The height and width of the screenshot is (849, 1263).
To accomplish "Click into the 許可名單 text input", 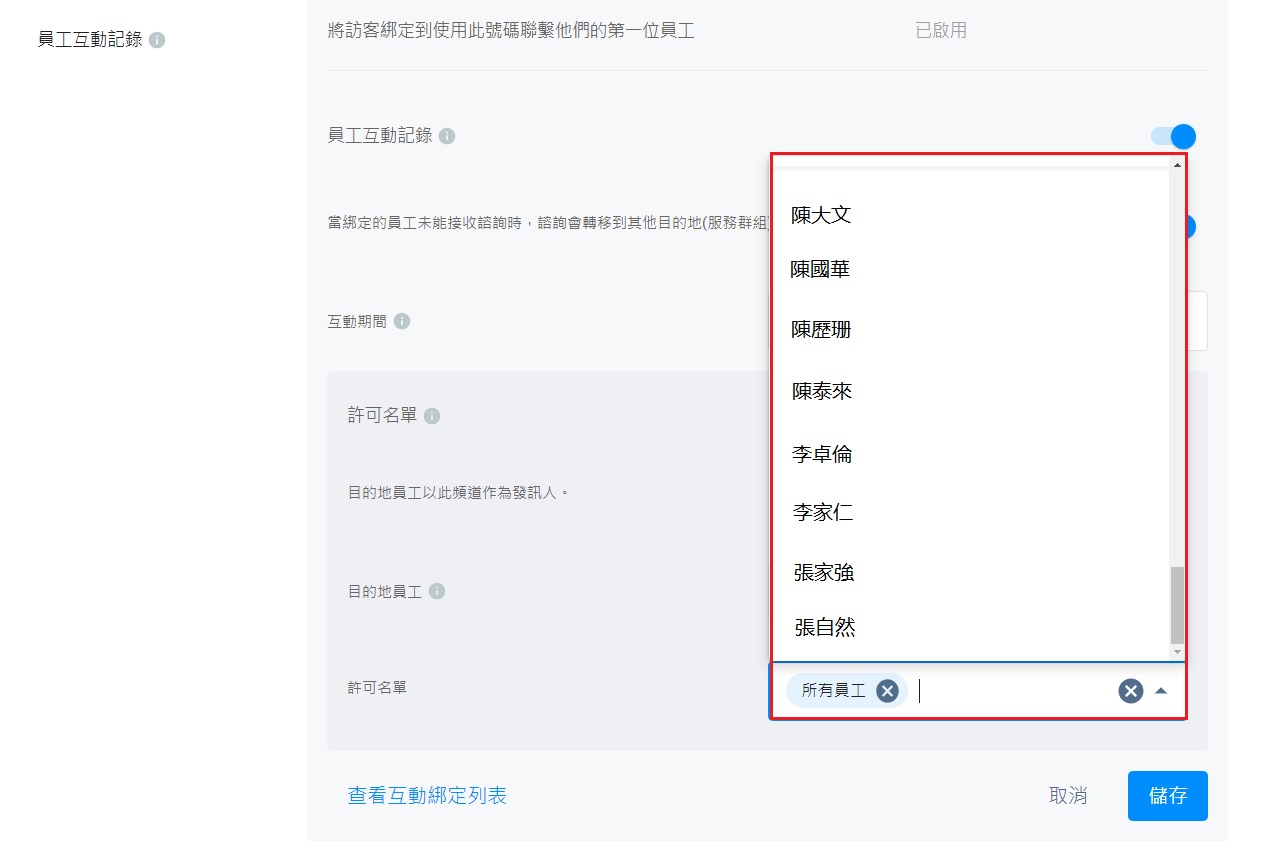I will (1010, 691).
